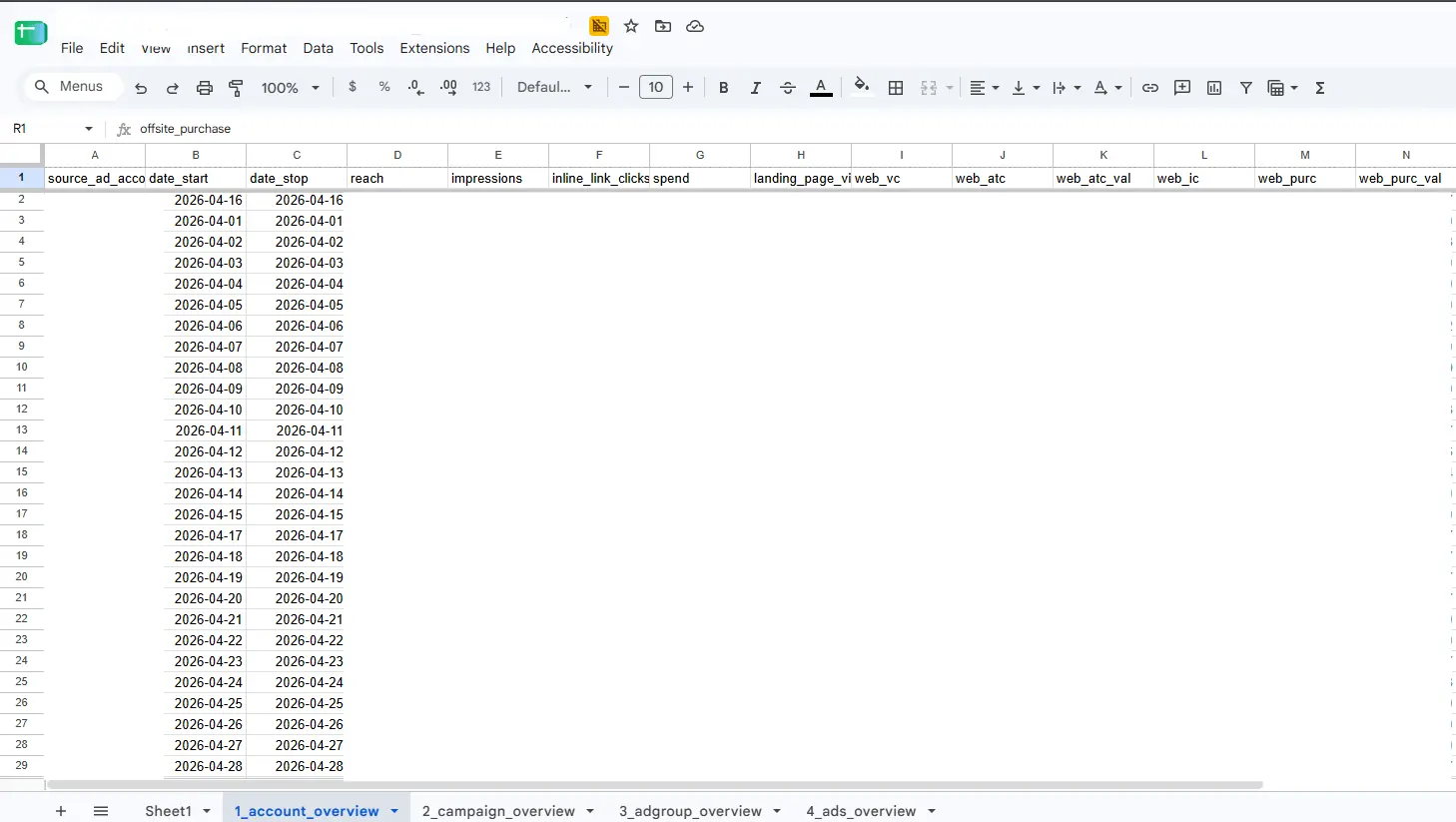This screenshot has height=822, width=1456.
Task: Toggle italic formatting
Action: click(x=756, y=88)
